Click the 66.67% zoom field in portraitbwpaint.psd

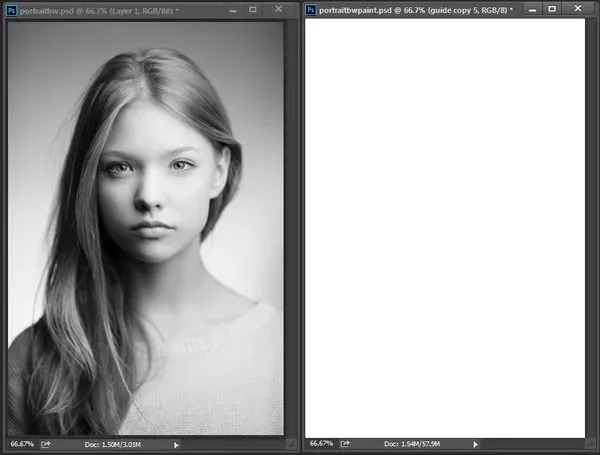click(x=321, y=444)
